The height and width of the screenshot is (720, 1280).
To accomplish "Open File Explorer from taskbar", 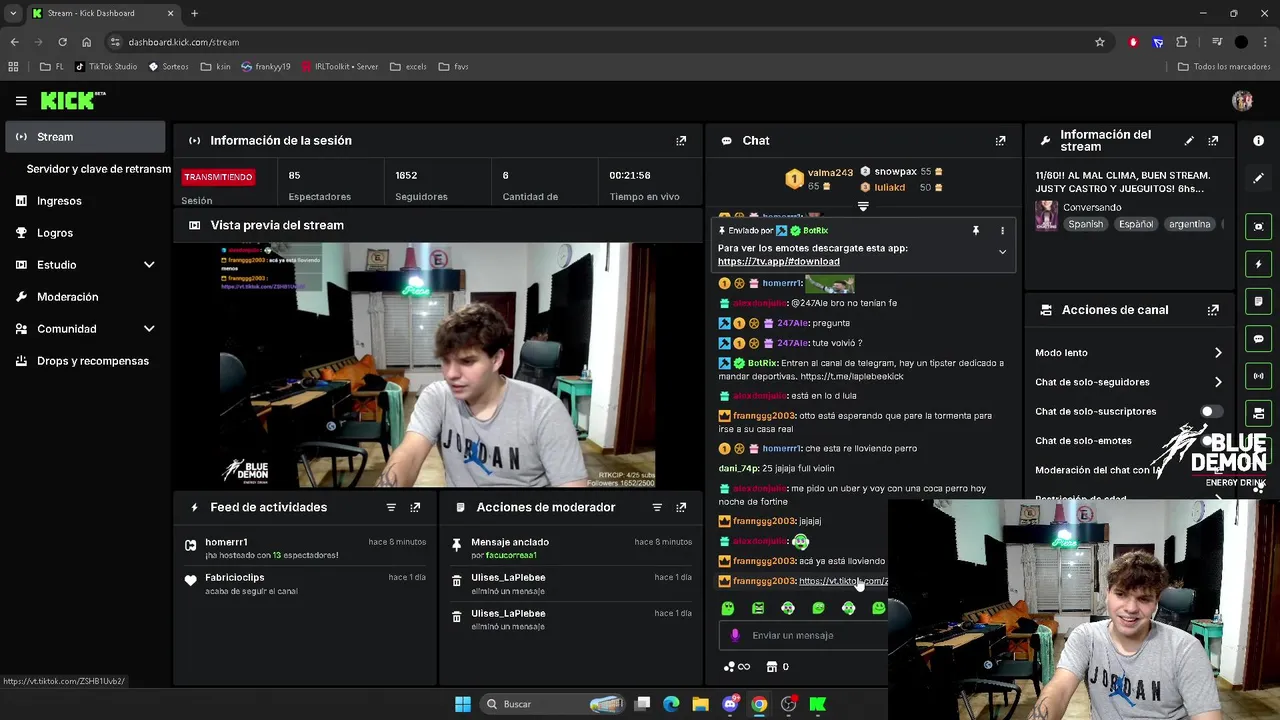I will [700, 704].
